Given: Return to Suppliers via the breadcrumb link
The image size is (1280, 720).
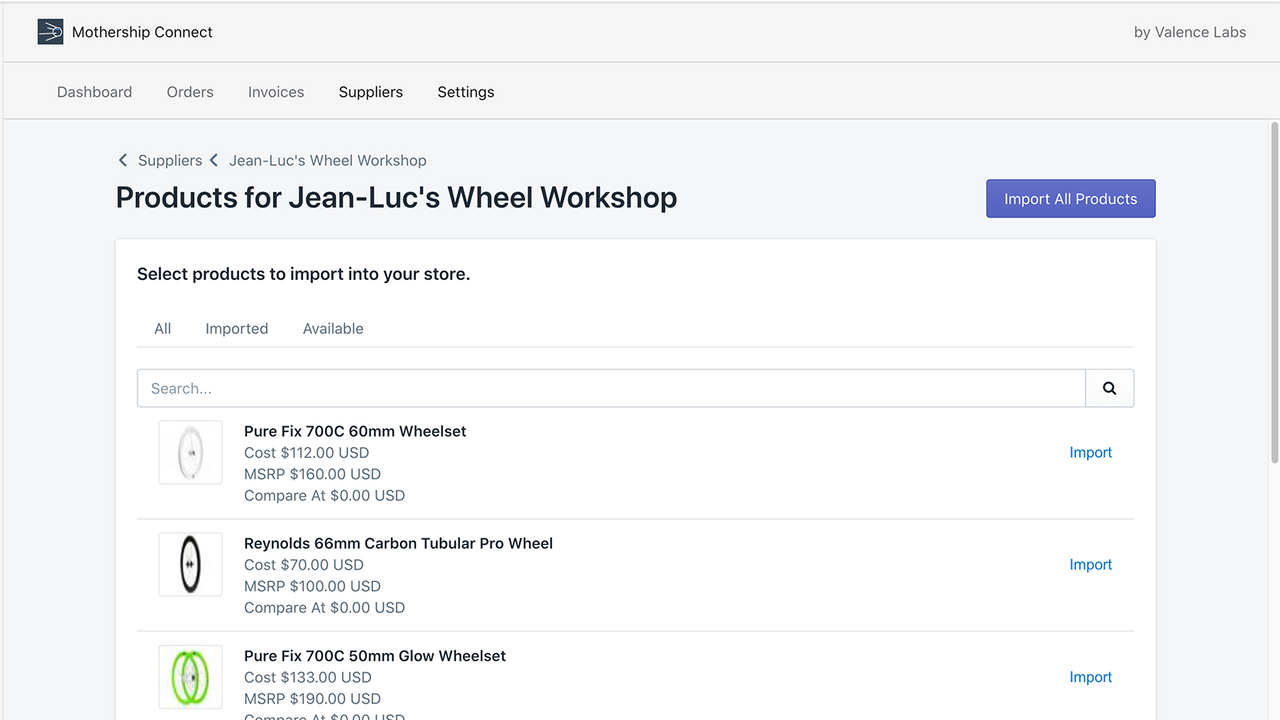Looking at the screenshot, I should [170, 160].
